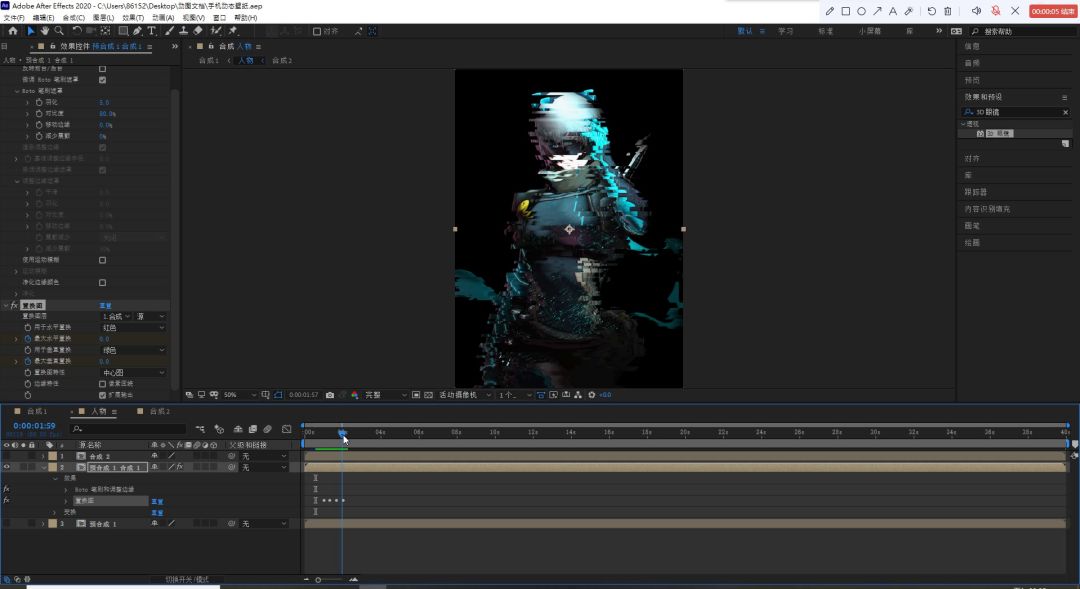The image size is (1080, 589).
Task: Toggle the stopwatch for 最大水平置换
Action: 28,339
